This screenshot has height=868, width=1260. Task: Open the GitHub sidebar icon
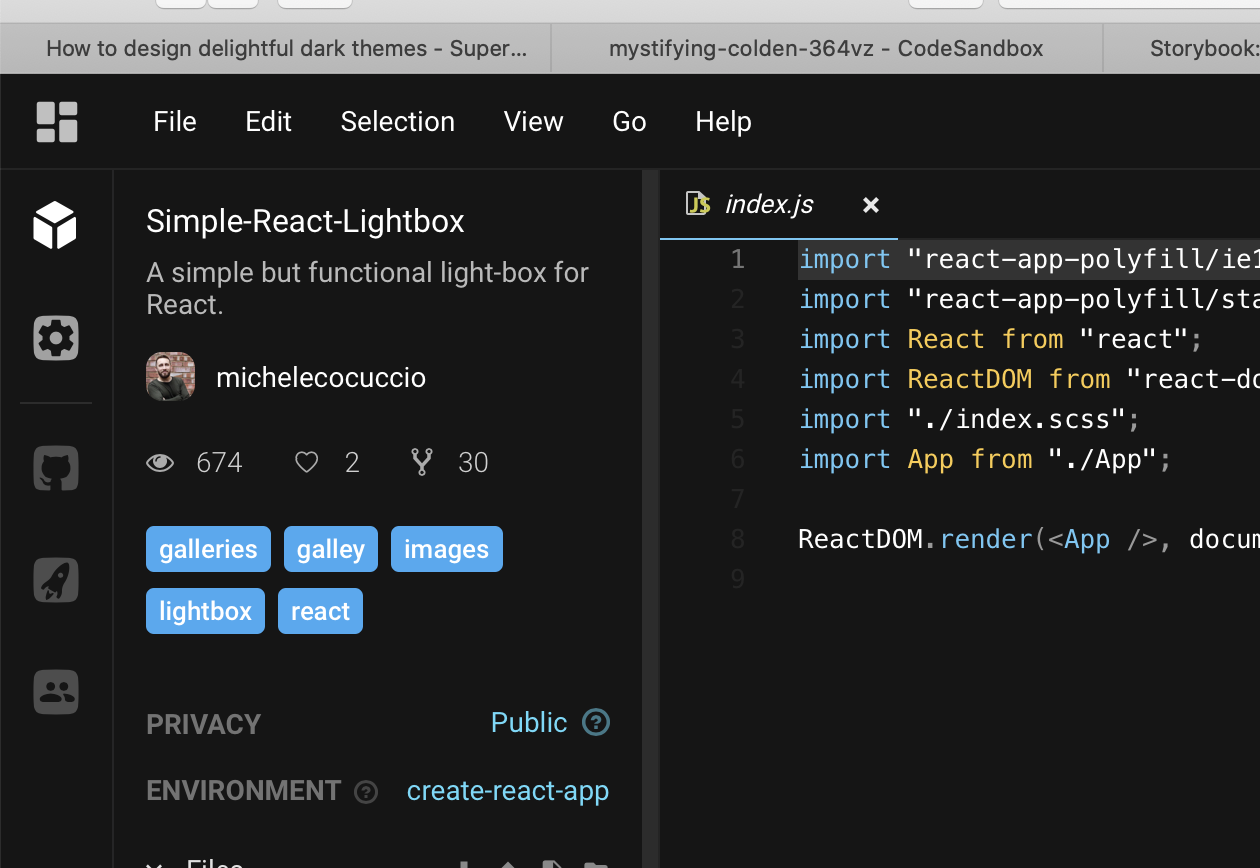[56, 468]
